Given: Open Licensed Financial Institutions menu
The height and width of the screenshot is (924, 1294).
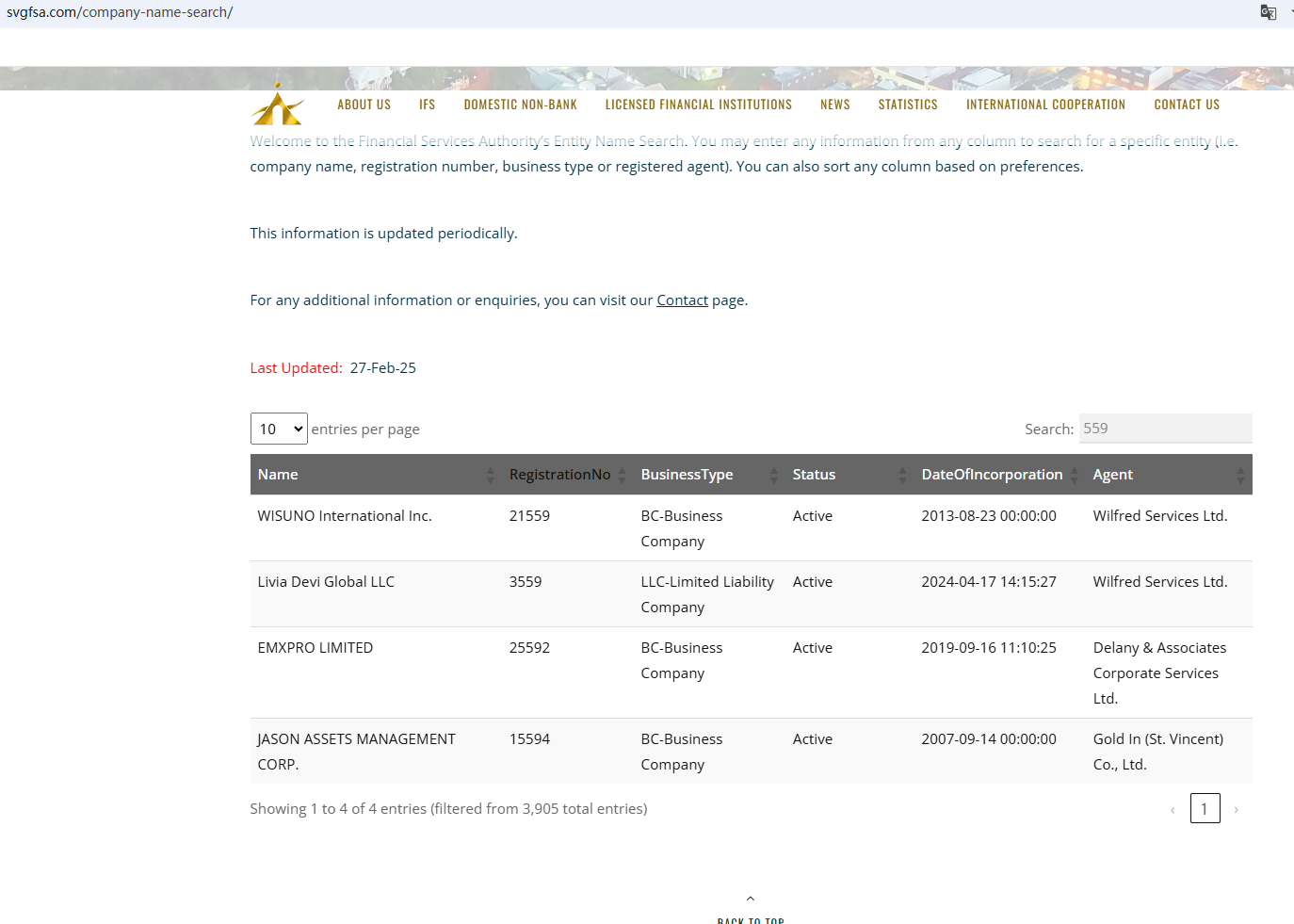Looking at the screenshot, I should click(699, 105).
